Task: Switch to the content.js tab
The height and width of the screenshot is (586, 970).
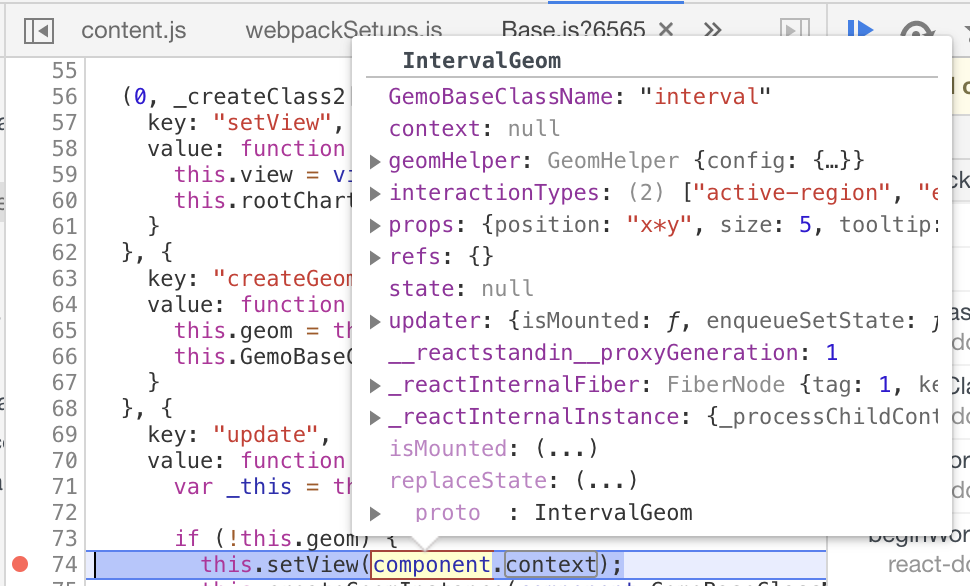Action: tap(133, 30)
